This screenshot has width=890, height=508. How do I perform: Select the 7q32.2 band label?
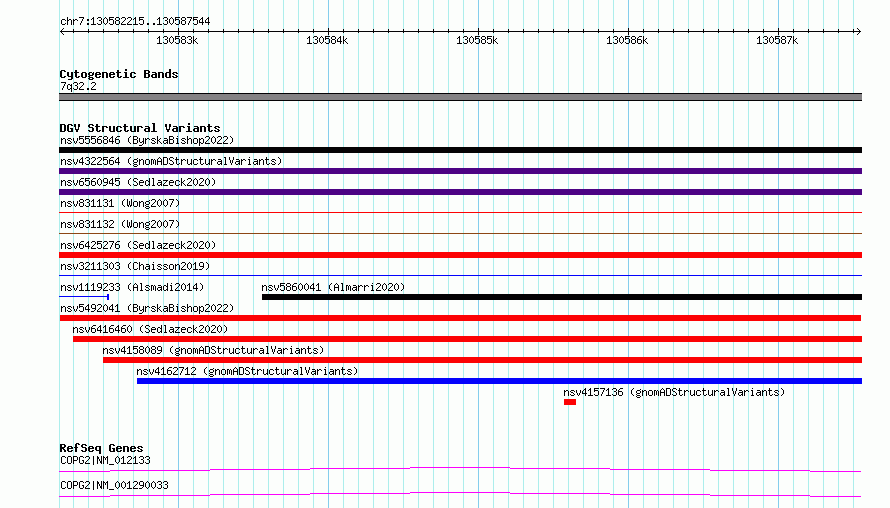tap(78, 86)
